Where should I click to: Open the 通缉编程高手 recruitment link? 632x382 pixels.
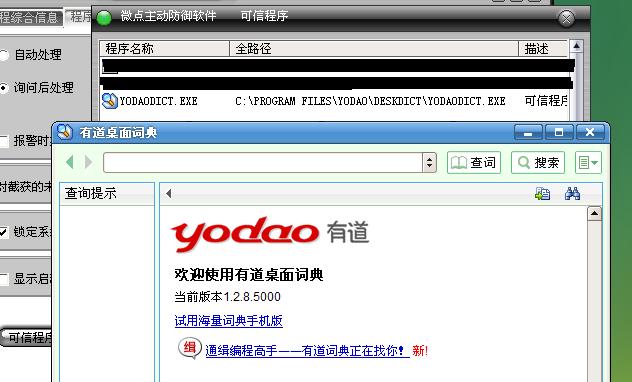click(307, 351)
